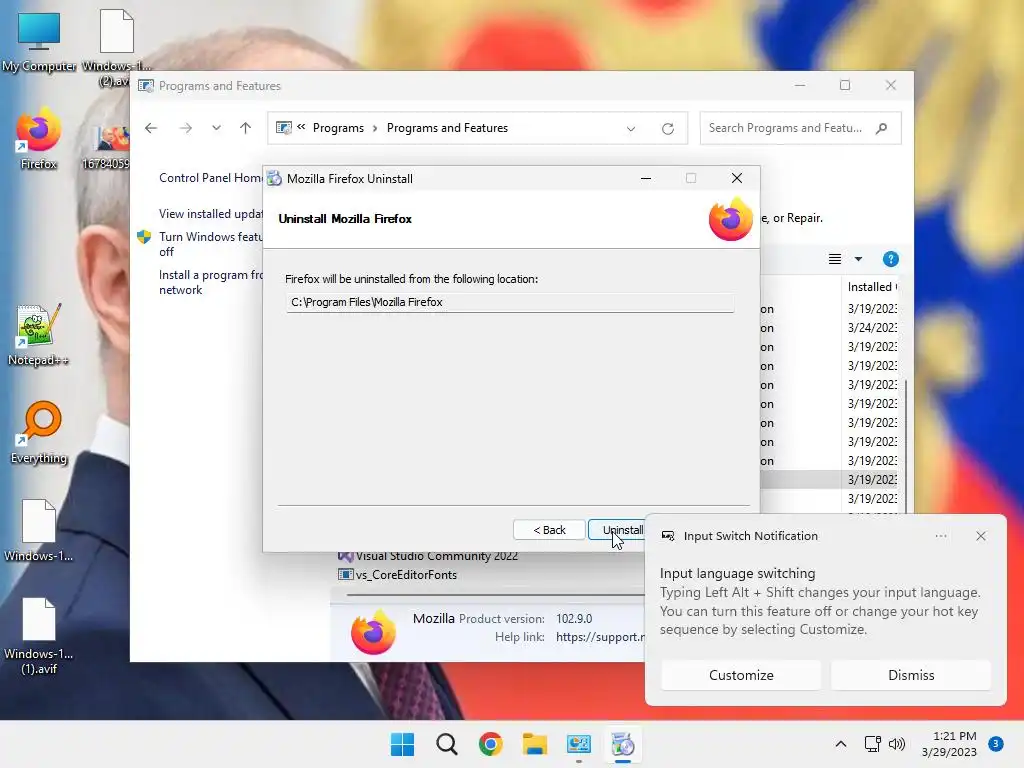Click the search magnifier in Programs and Features
This screenshot has height=768, width=1024.
coord(882,128)
